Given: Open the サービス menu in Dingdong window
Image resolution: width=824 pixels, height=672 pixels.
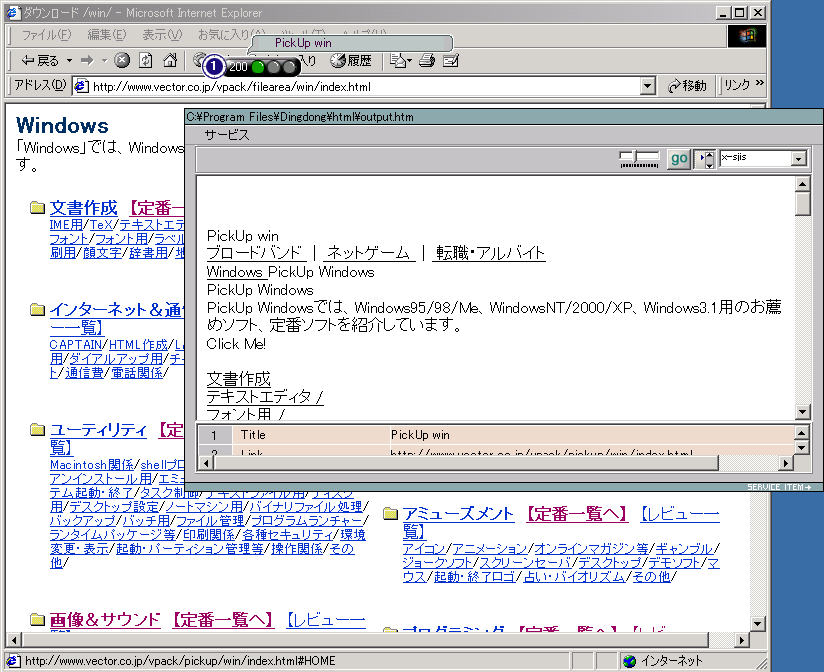Looking at the screenshot, I should (x=227, y=134).
